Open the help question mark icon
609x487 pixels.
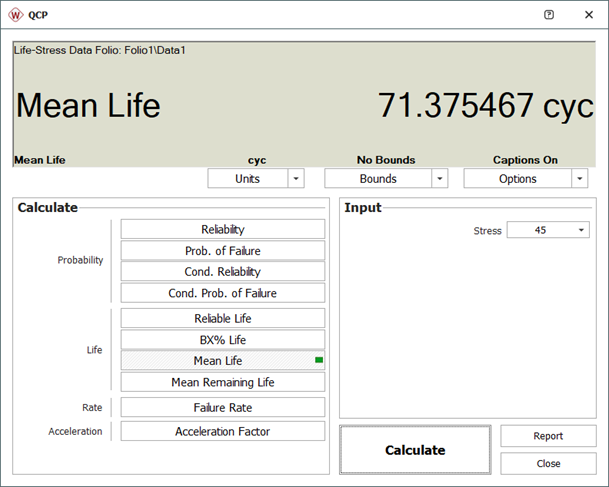(x=548, y=15)
